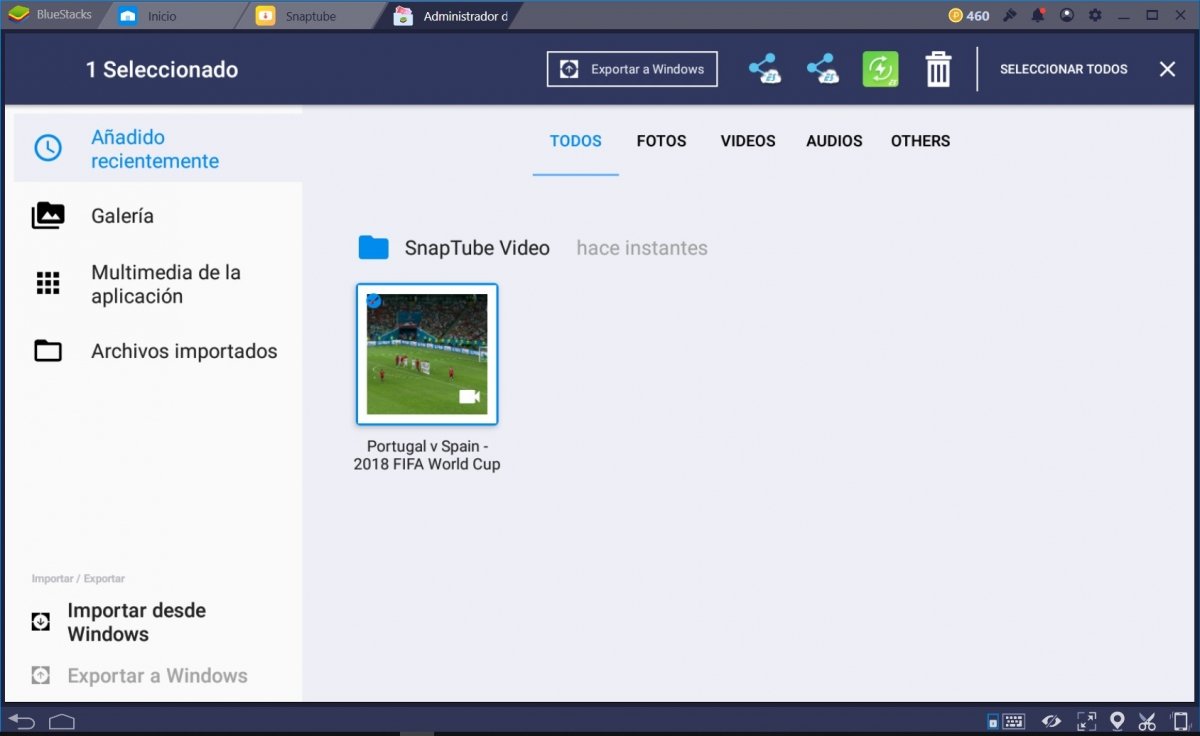Click Importar desde Windows
The height and width of the screenshot is (736, 1200).
[136, 622]
